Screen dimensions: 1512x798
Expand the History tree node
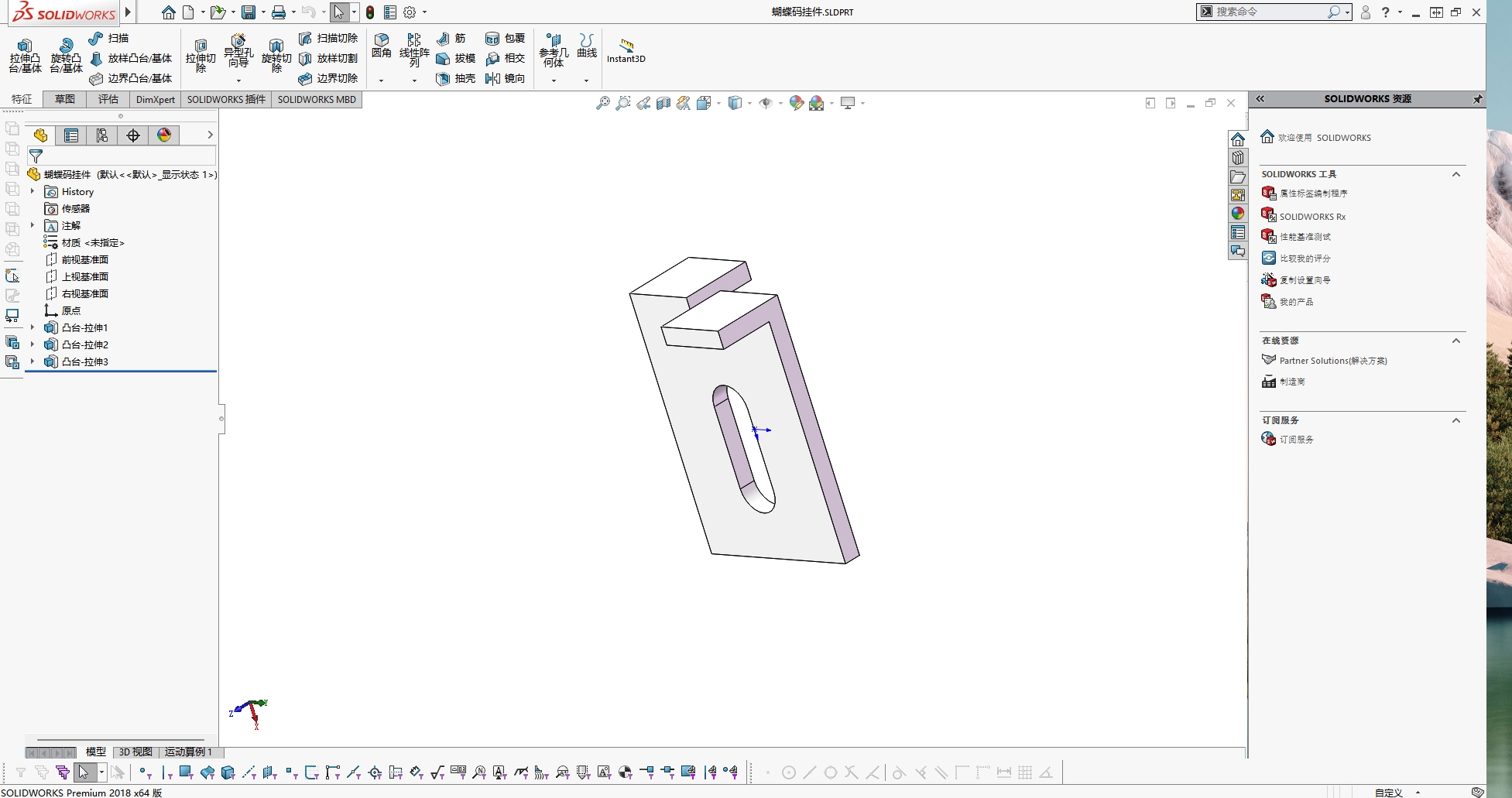click(x=33, y=191)
